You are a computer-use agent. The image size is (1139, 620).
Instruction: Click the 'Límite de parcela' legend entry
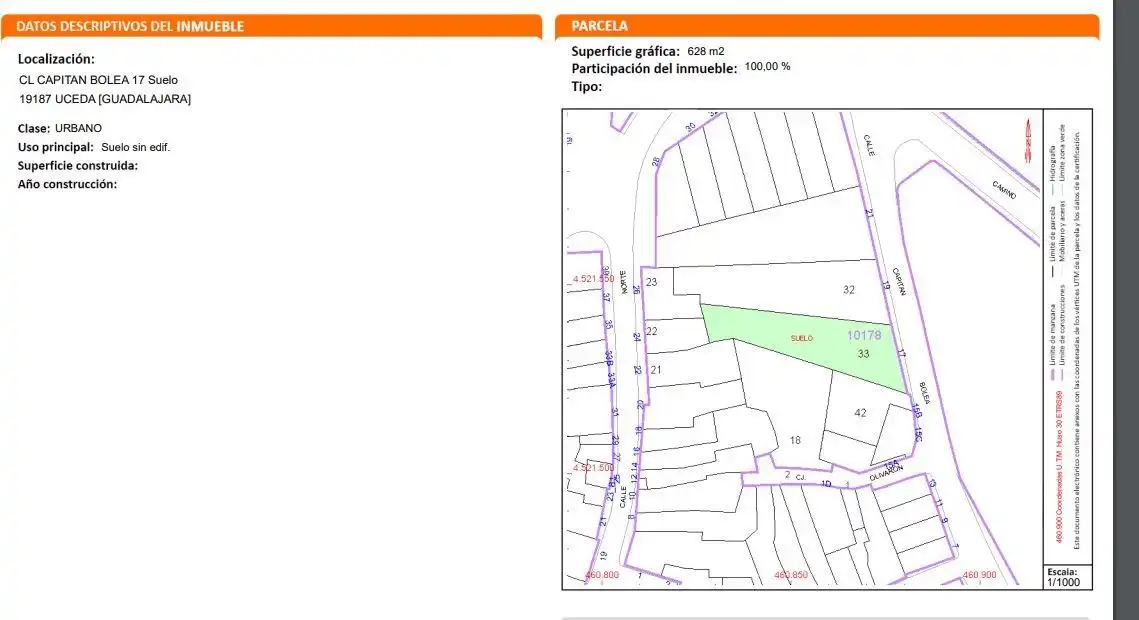pos(1052,234)
